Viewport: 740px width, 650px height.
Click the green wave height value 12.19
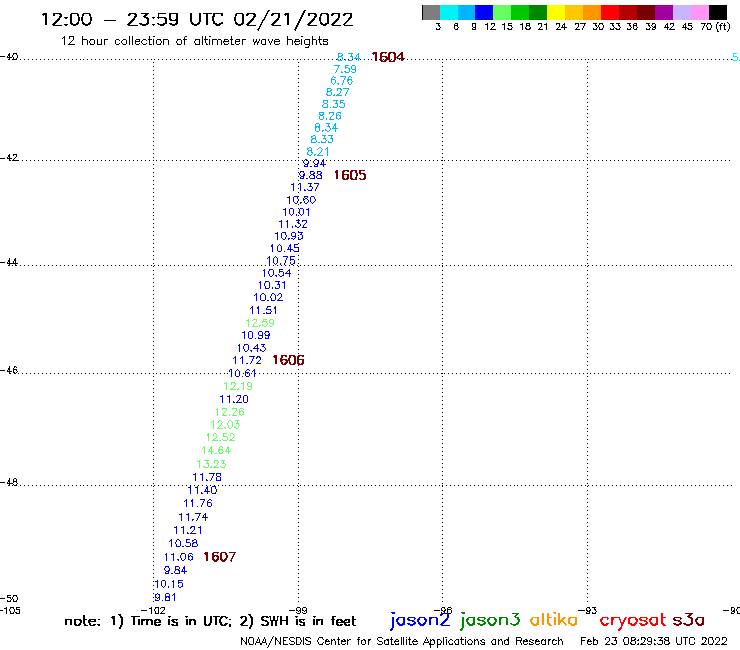(x=238, y=386)
